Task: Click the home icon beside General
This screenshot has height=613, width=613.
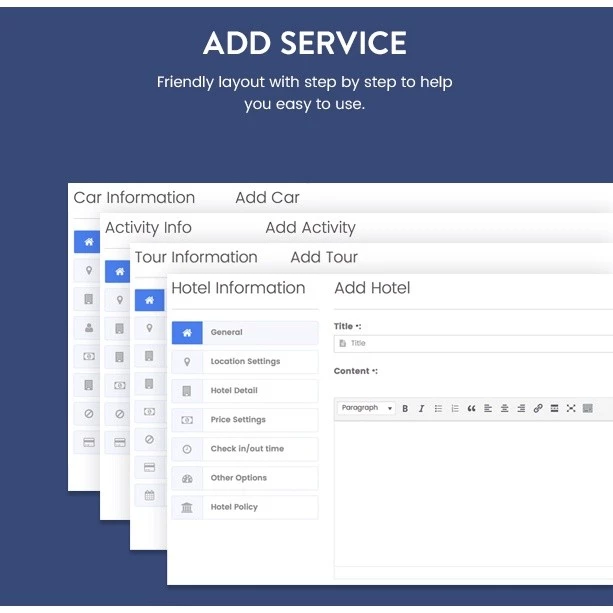Action: click(187, 333)
